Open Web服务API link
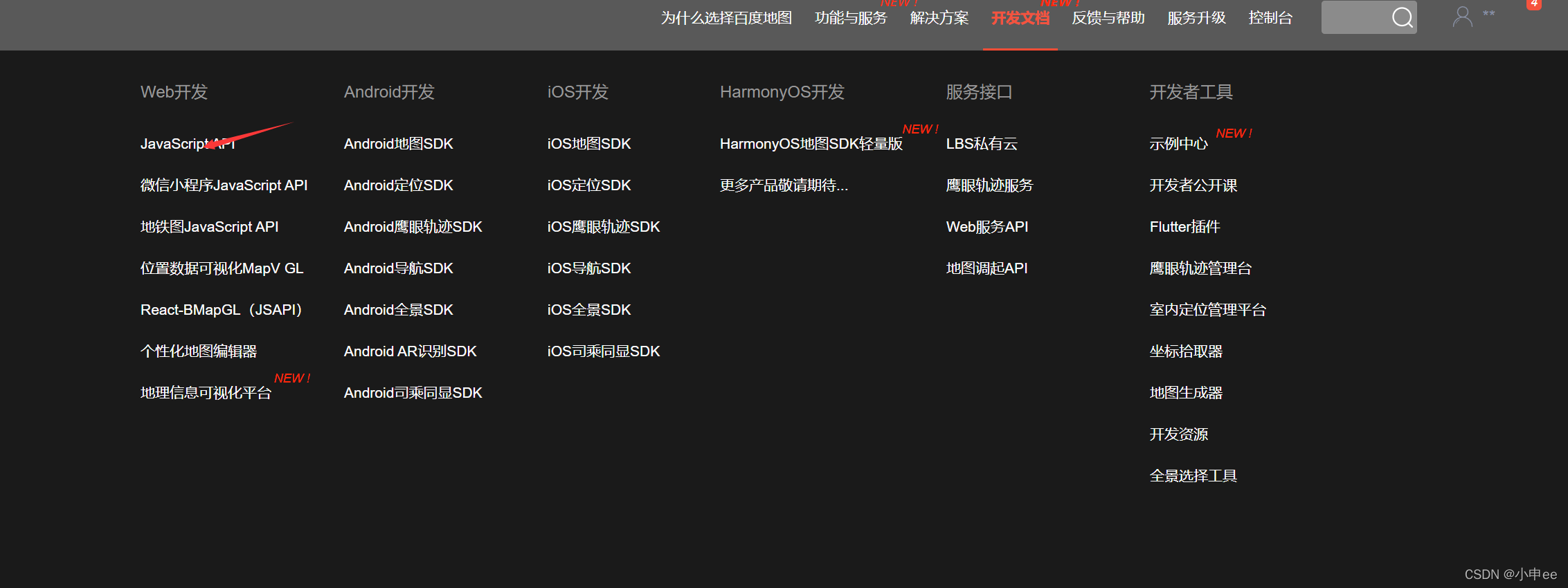 pos(987,227)
